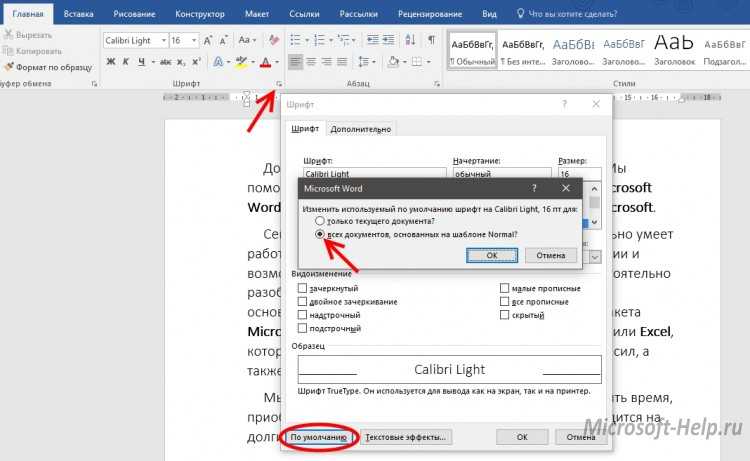Expand the shading dropdown arrow
750x461 pixels.
click(405, 62)
